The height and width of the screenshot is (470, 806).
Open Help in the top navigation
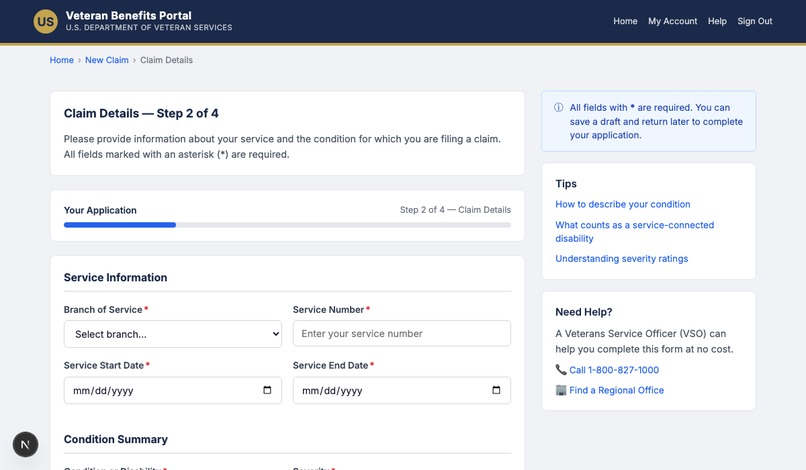pos(717,21)
